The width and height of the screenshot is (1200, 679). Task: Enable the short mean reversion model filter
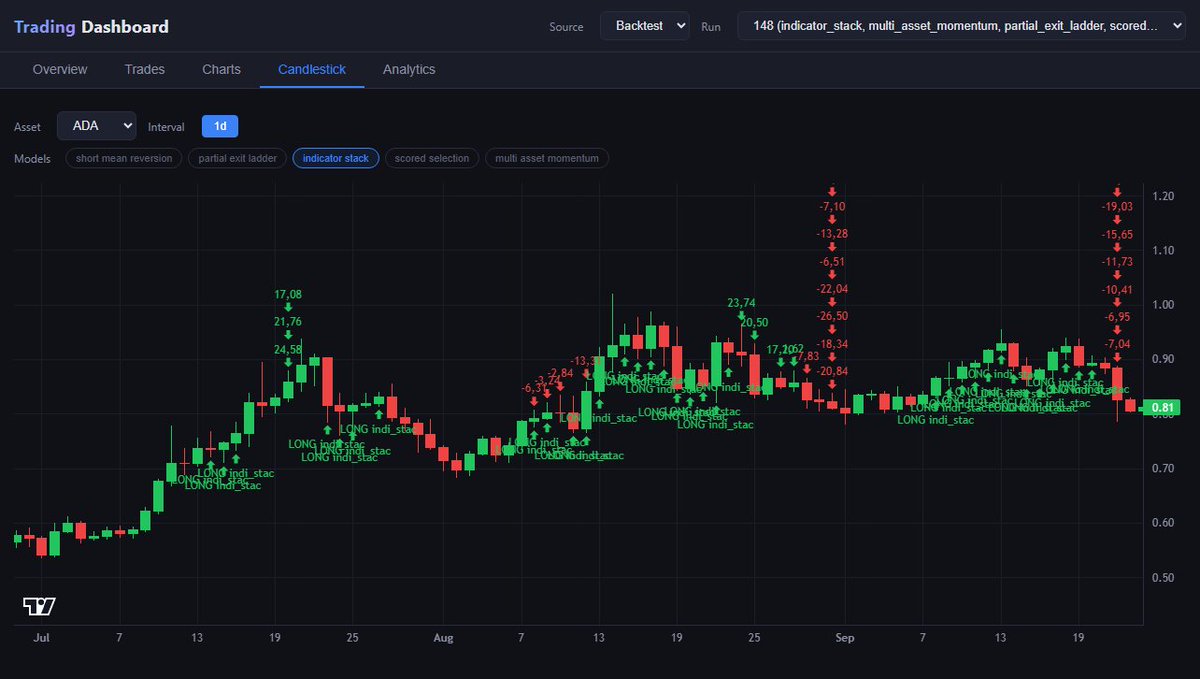coord(122,158)
